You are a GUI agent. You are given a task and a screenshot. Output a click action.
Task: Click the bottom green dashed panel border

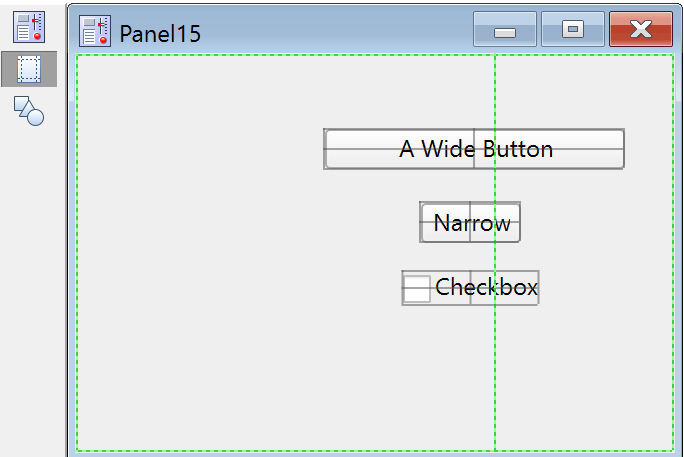coord(300,450)
